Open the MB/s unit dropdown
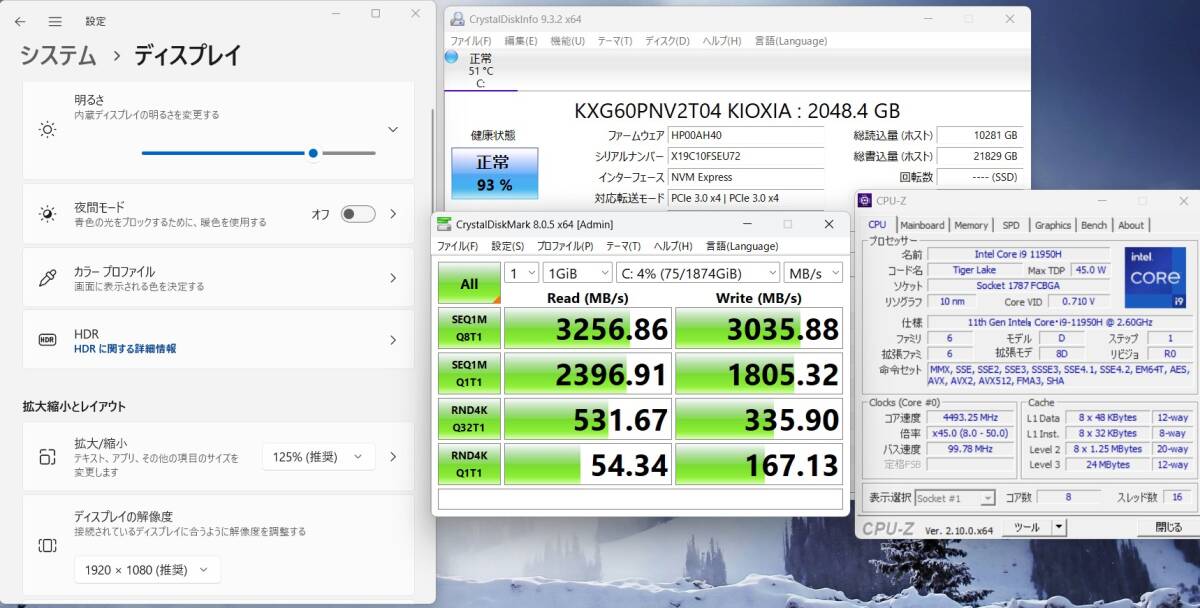Screen dimensions: 1200x608 click(813, 272)
